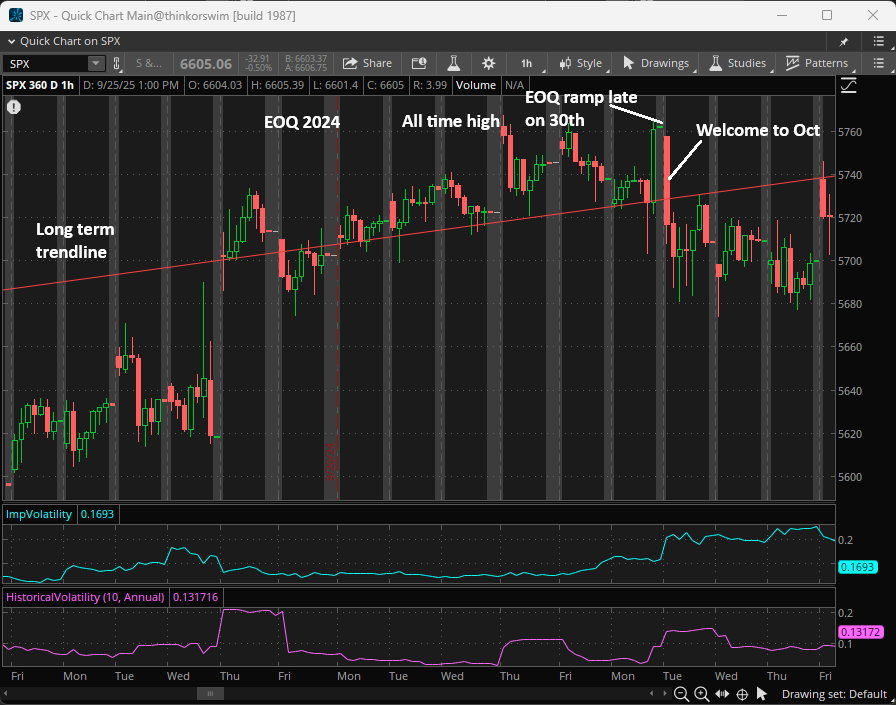
Task: Click the toolbar list menu icon beside Patterns
Action: pyautogui.click(x=879, y=63)
